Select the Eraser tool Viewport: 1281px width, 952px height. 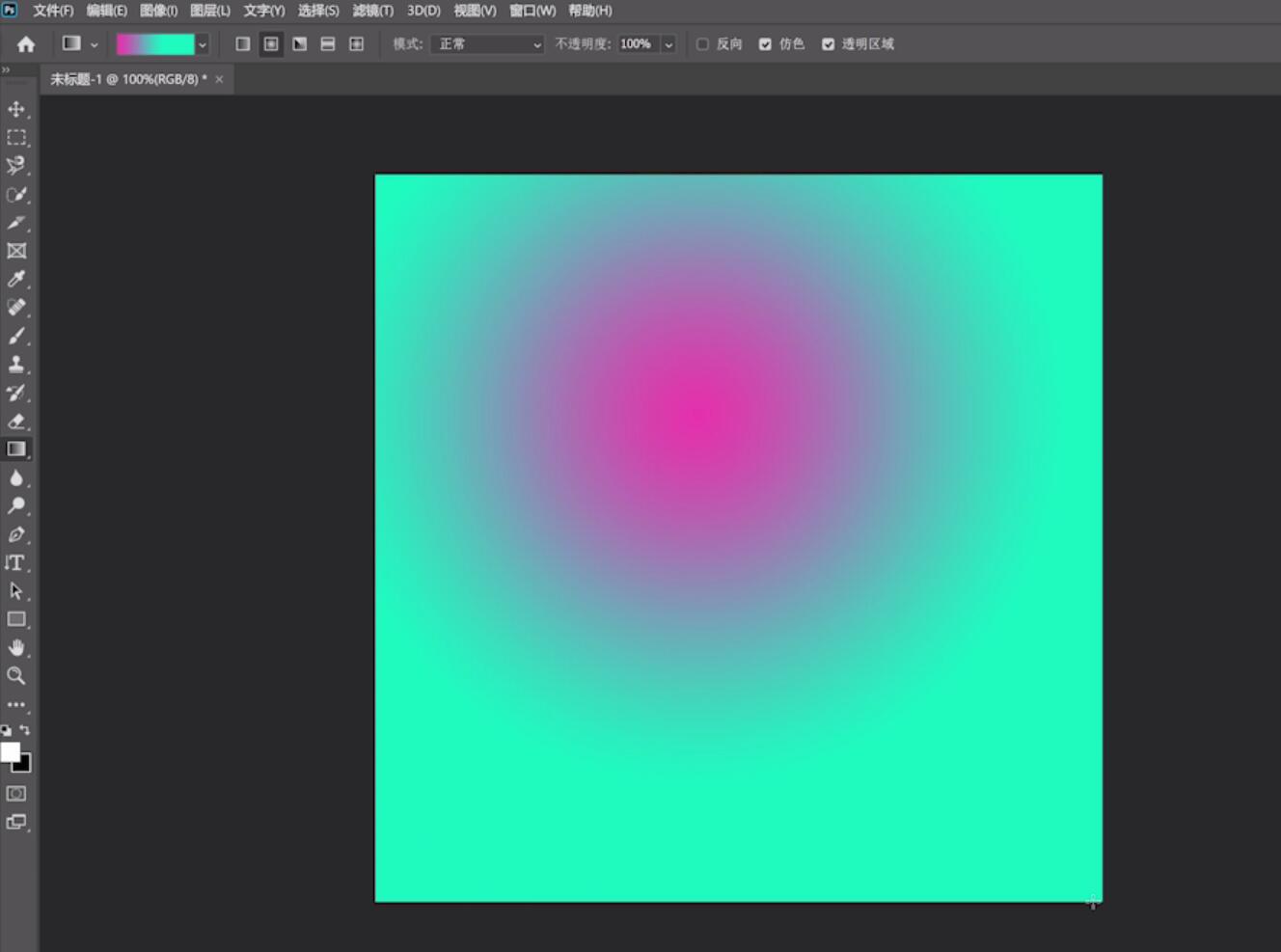tap(16, 422)
